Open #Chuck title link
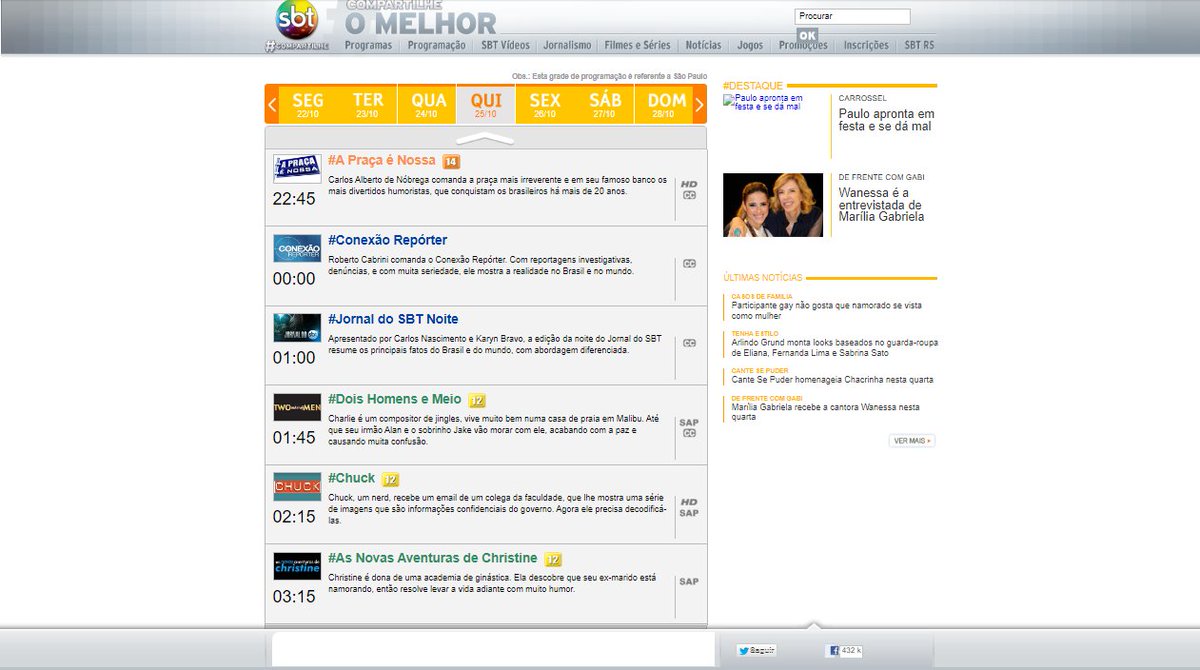 (351, 479)
